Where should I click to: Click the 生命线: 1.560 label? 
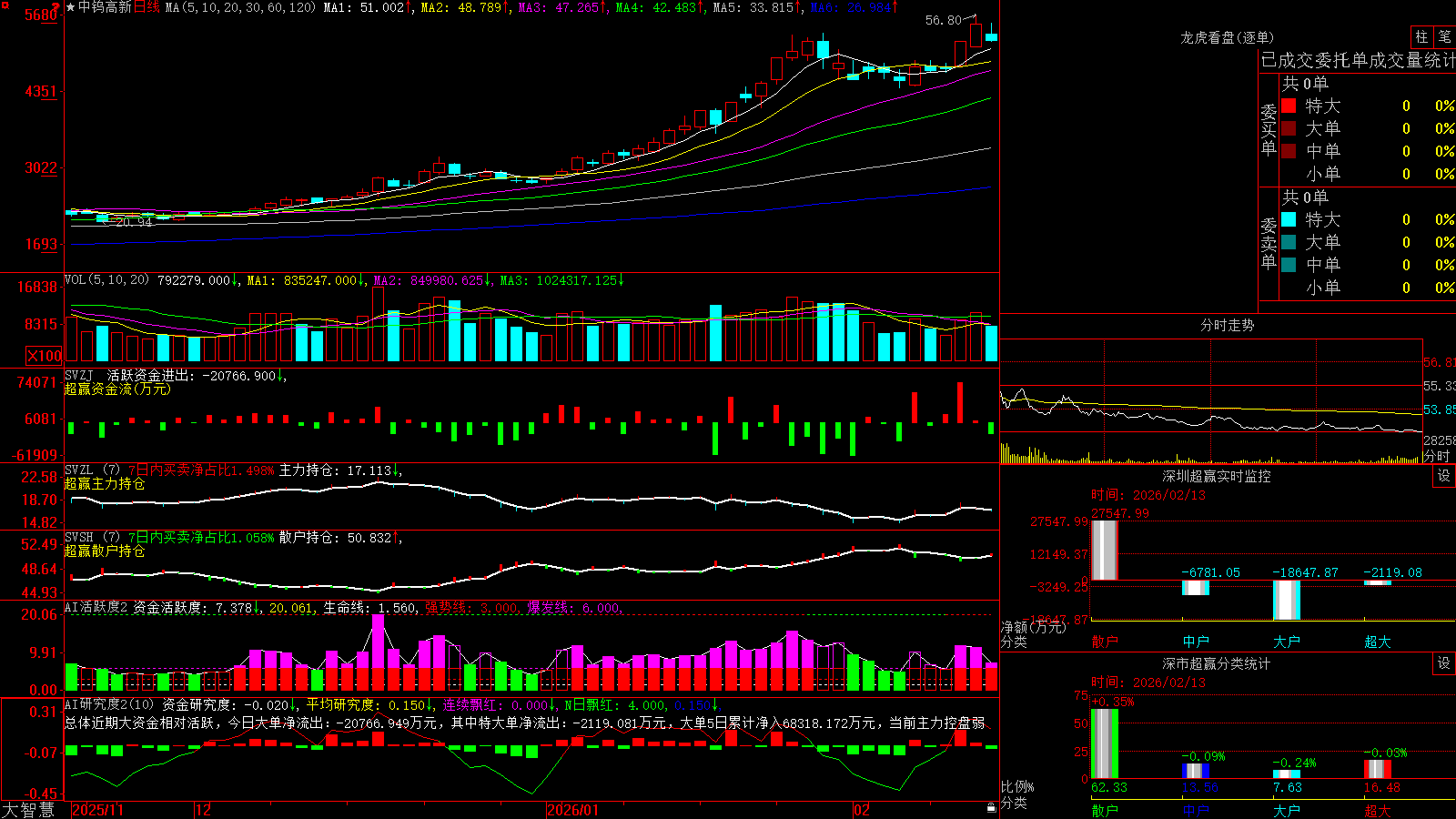pos(370,607)
